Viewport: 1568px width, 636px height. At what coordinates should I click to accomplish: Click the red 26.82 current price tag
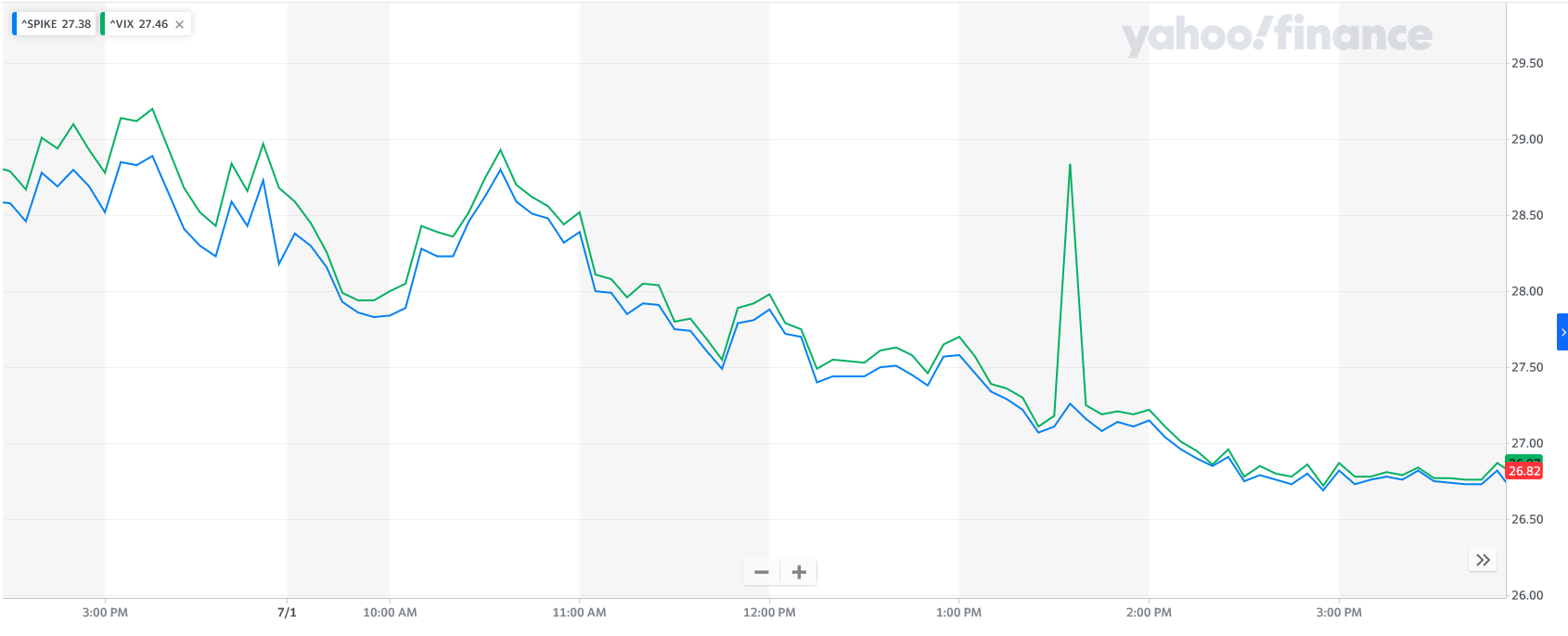1524,472
